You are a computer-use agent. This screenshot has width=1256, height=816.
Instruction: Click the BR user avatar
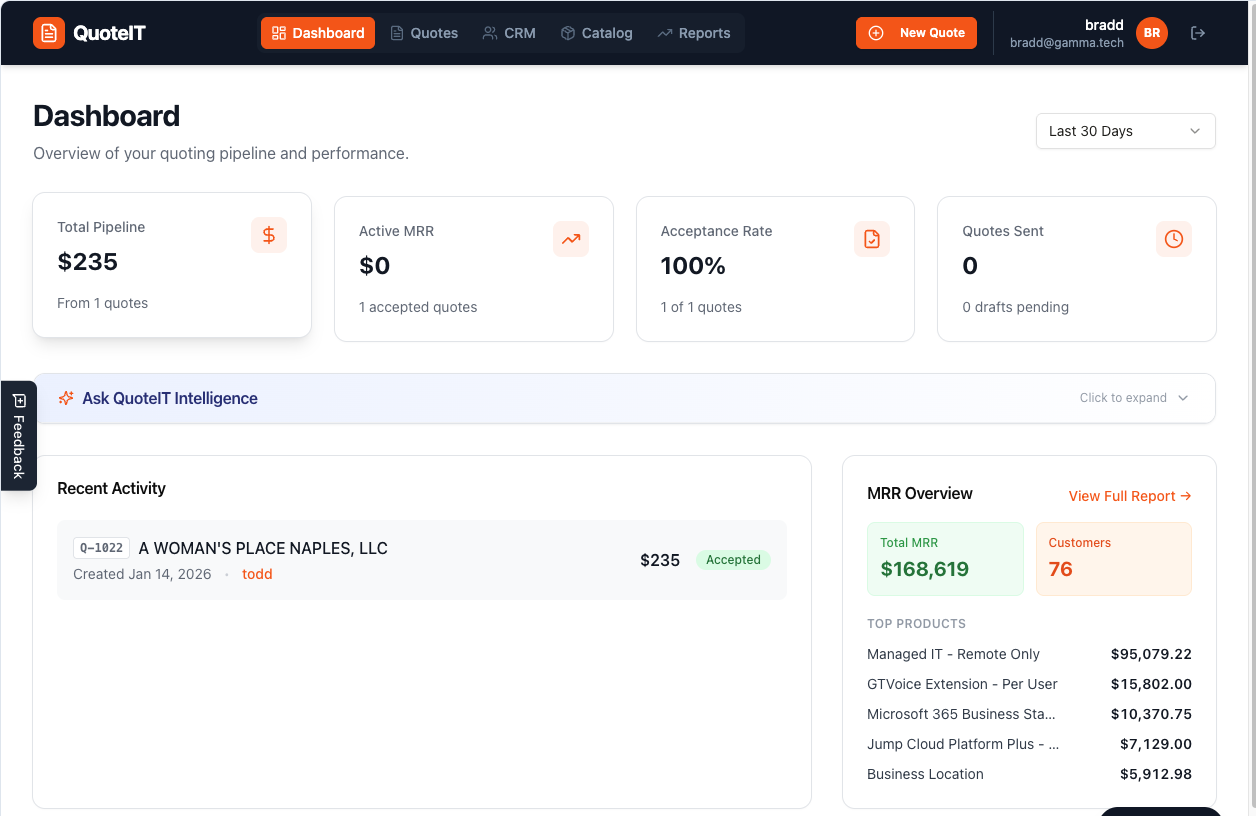(1152, 33)
